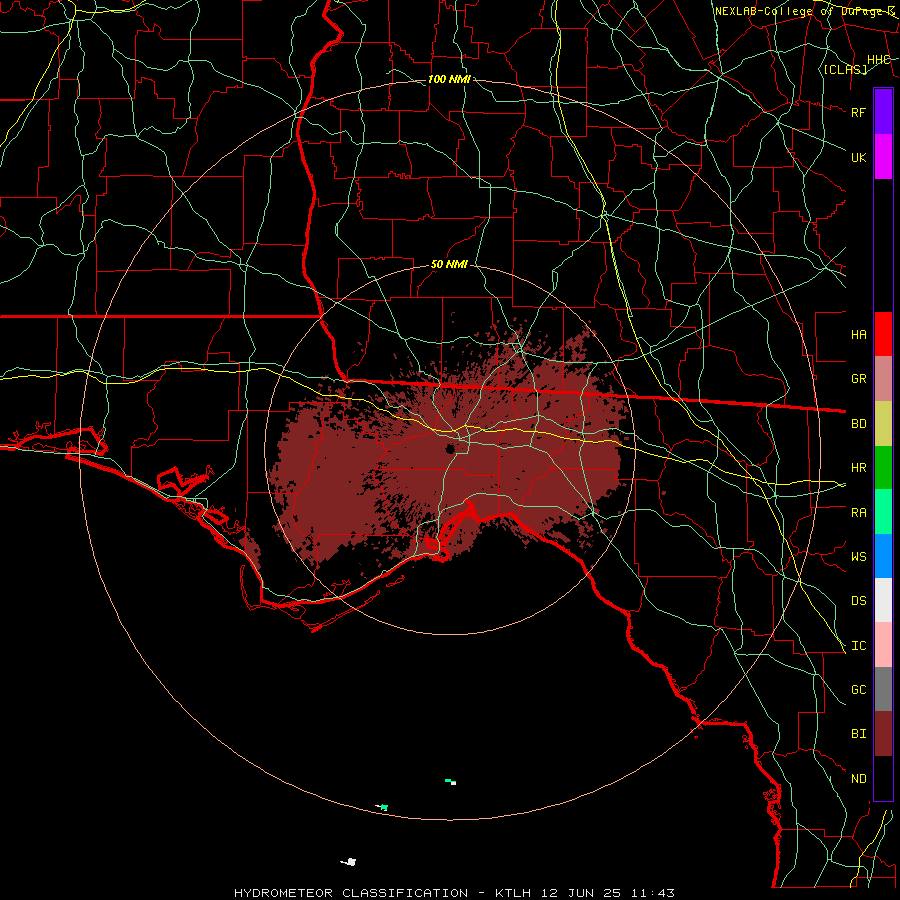
Task: Click the IC legend label
Action: 859,646
